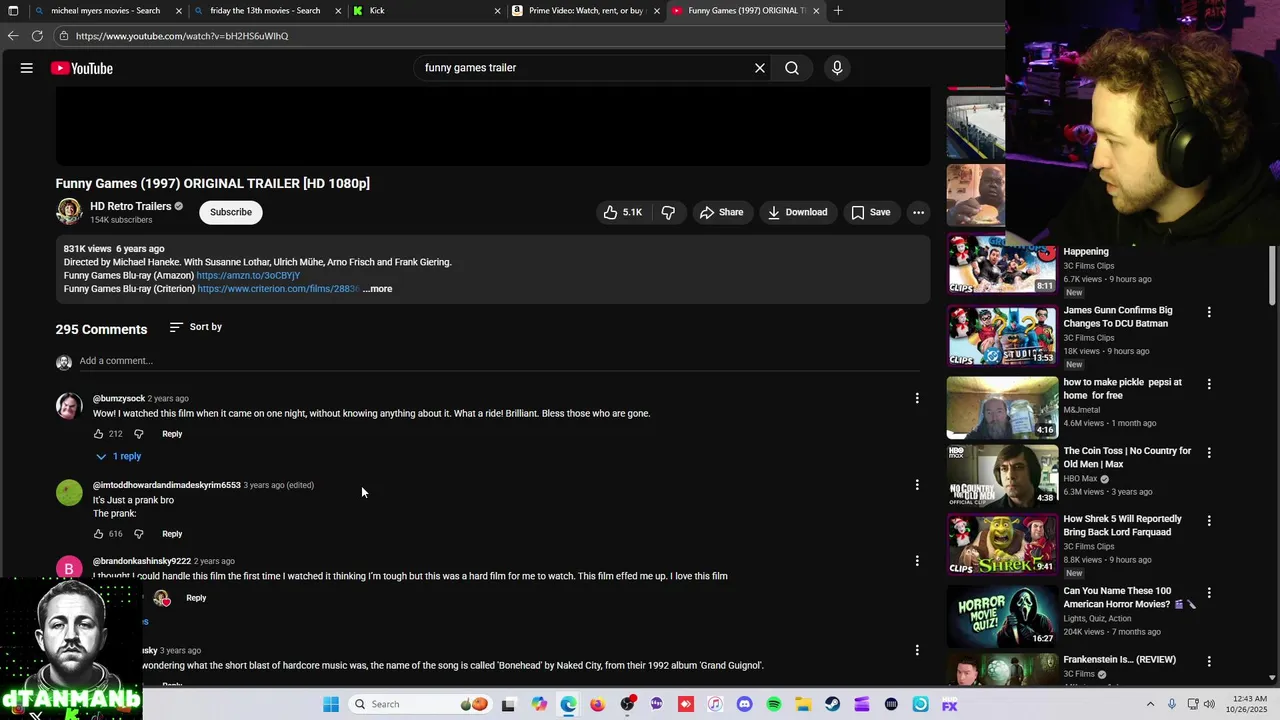The width and height of the screenshot is (1280, 720).
Task: Open Steam from the taskbar
Action: pyautogui.click(x=832, y=704)
